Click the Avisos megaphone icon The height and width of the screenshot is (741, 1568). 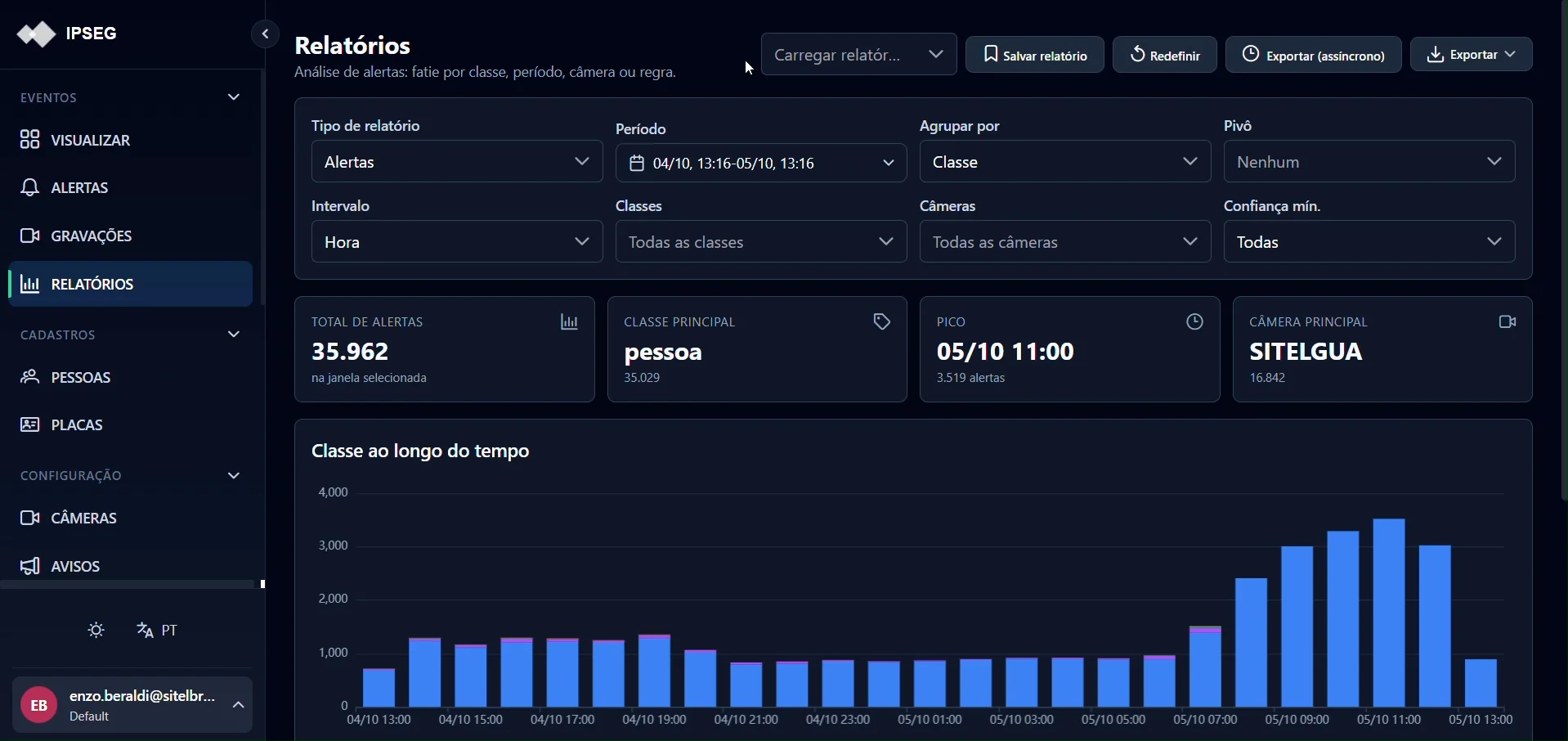29,566
